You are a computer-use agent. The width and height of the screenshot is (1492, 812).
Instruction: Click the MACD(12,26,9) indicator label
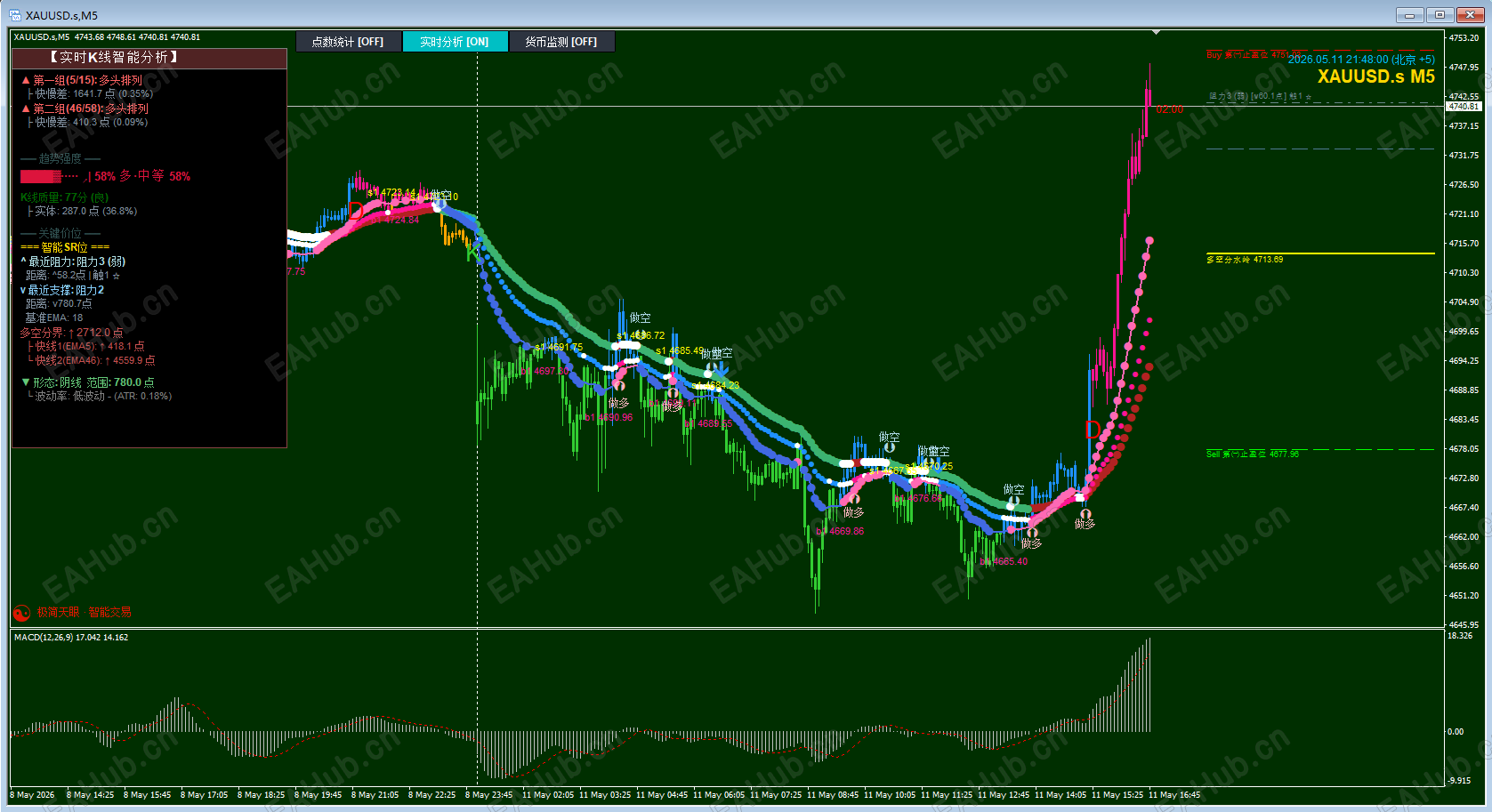(71, 637)
